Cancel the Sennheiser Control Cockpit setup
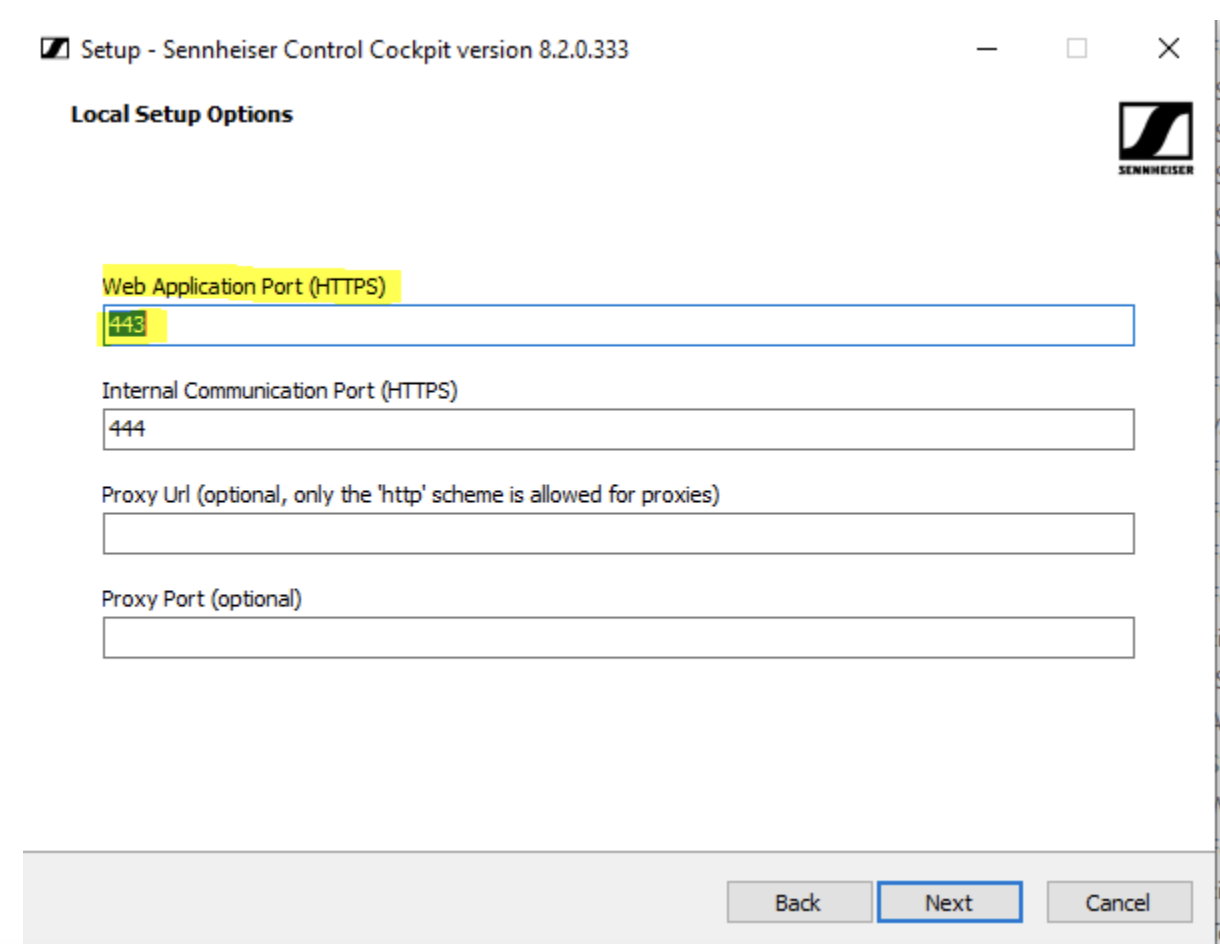This screenshot has height=944, width=1220. [x=1121, y=901]
